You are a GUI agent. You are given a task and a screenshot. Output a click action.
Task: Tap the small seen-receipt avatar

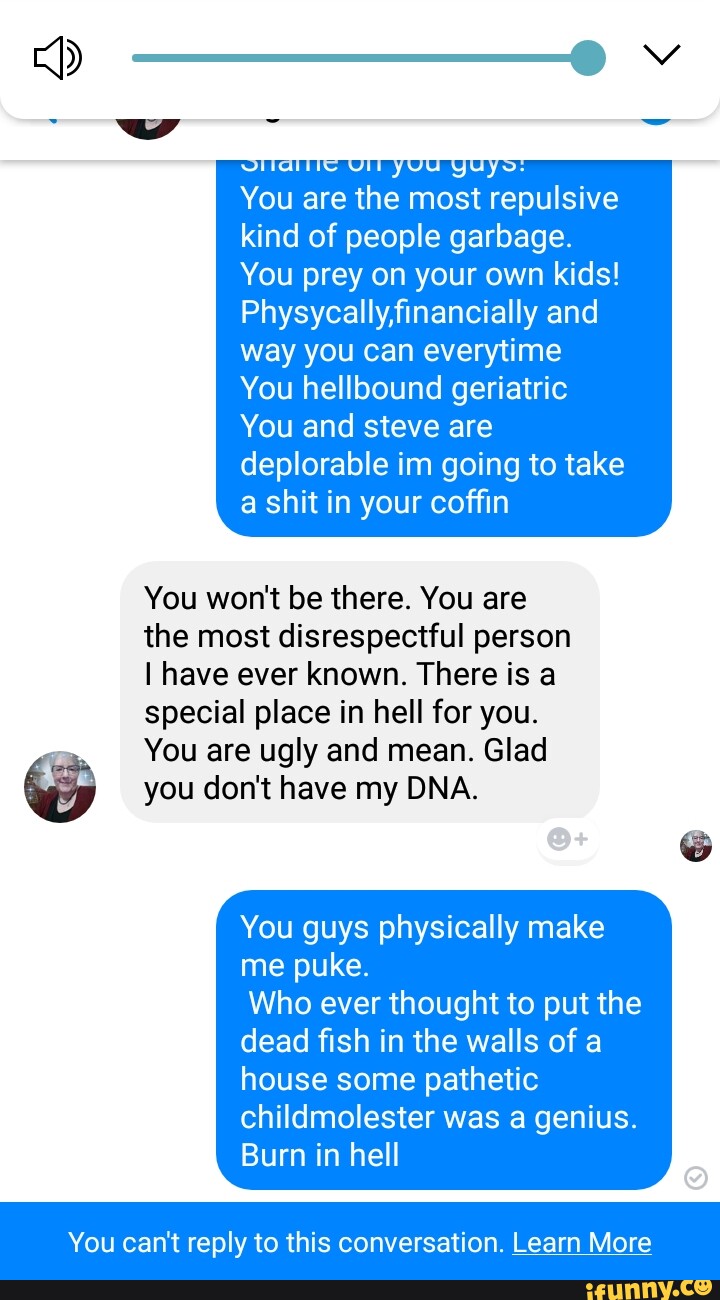[x=695, y=846]
